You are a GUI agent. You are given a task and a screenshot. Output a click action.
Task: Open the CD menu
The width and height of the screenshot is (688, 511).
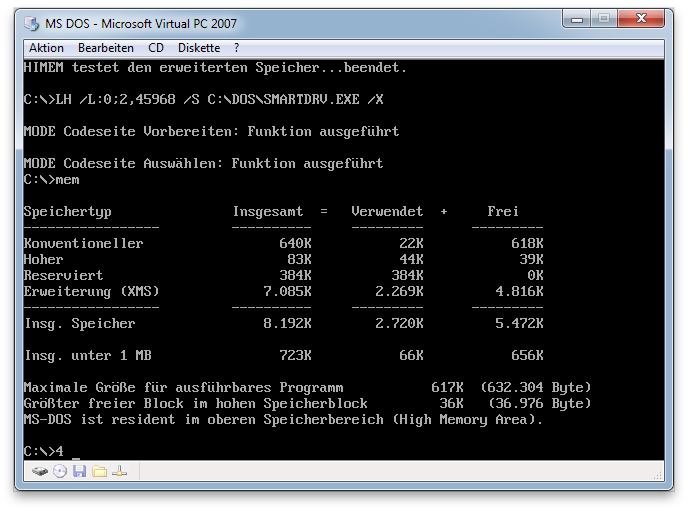[156, 48]
